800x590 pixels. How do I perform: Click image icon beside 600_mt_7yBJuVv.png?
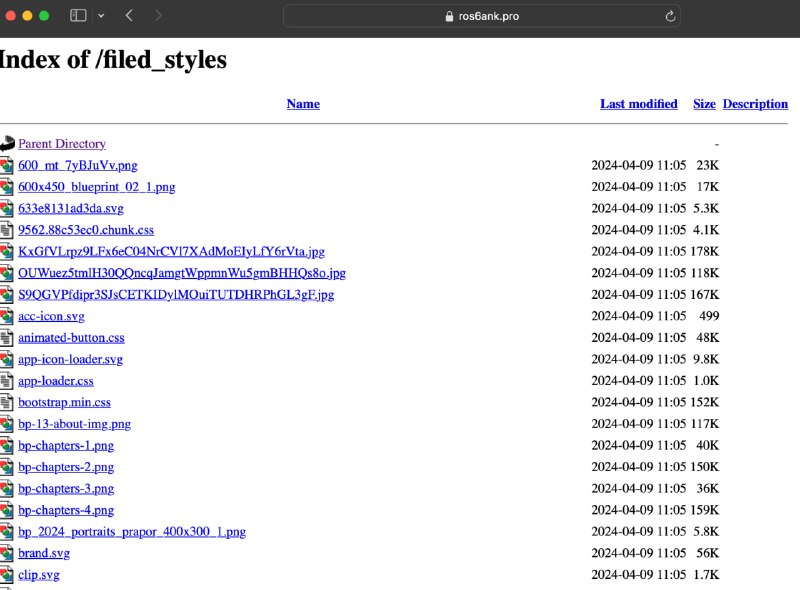6,165
